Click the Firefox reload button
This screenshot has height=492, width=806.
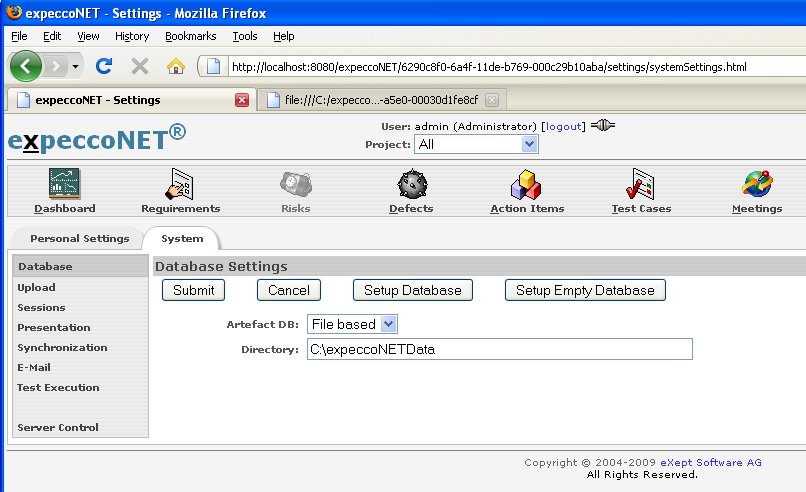(103, 66)
